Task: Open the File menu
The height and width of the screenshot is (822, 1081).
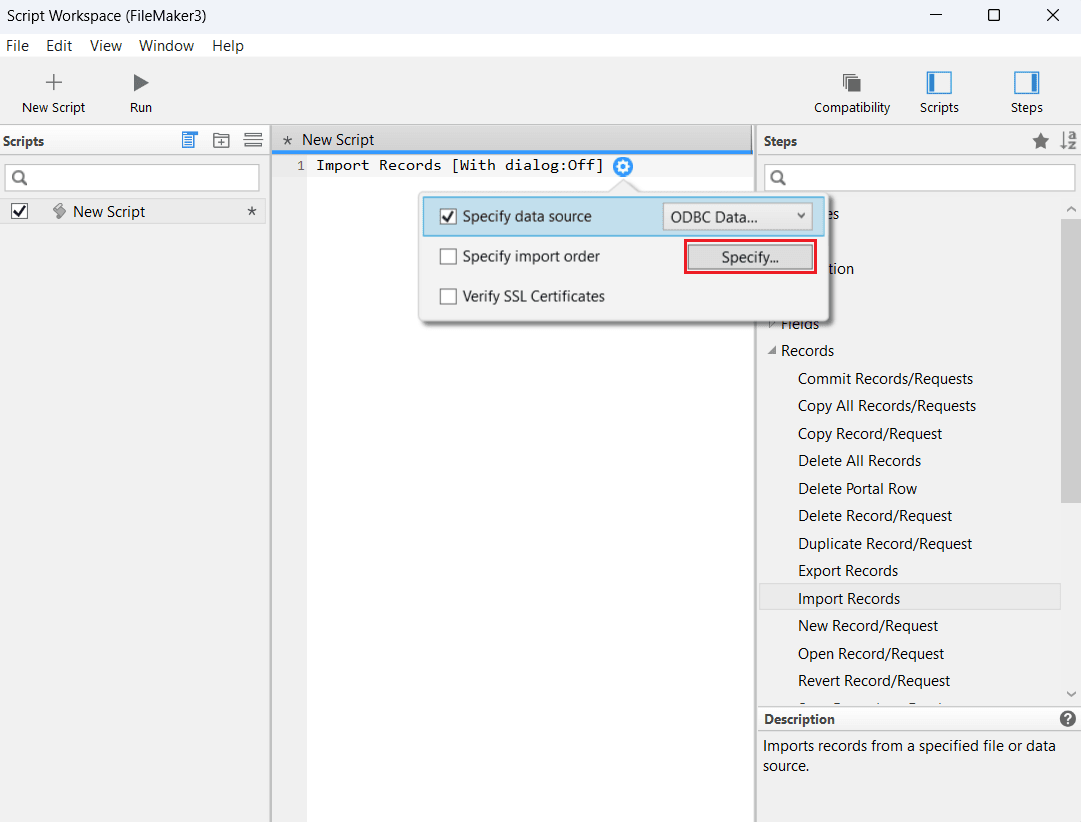Action: tap(18, 46)
